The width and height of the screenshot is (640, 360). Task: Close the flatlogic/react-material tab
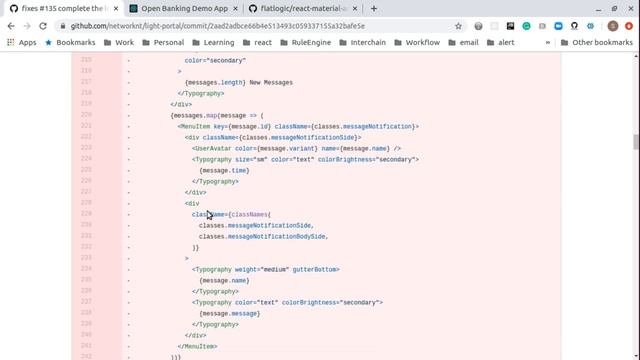[x=355, y=9]
